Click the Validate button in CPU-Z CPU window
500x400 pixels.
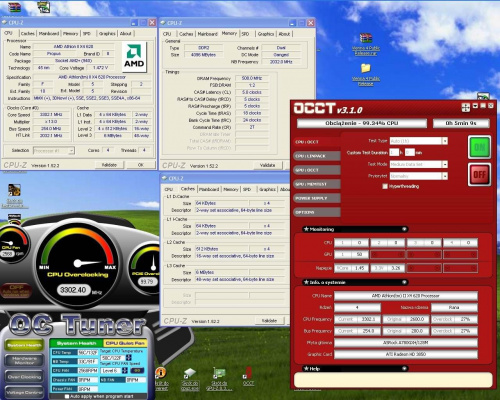[109, 165]
